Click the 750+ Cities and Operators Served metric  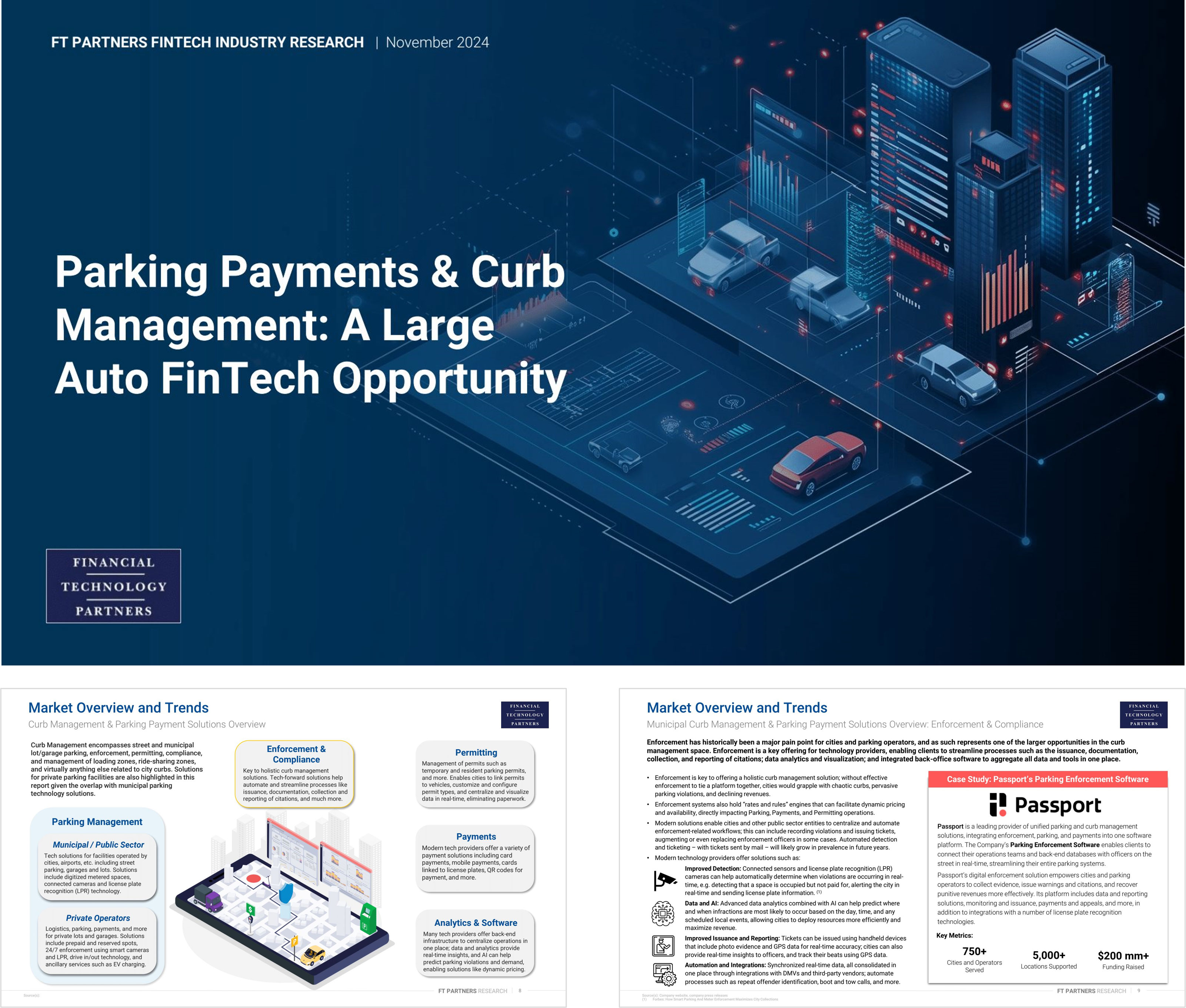tap(974, 959)
